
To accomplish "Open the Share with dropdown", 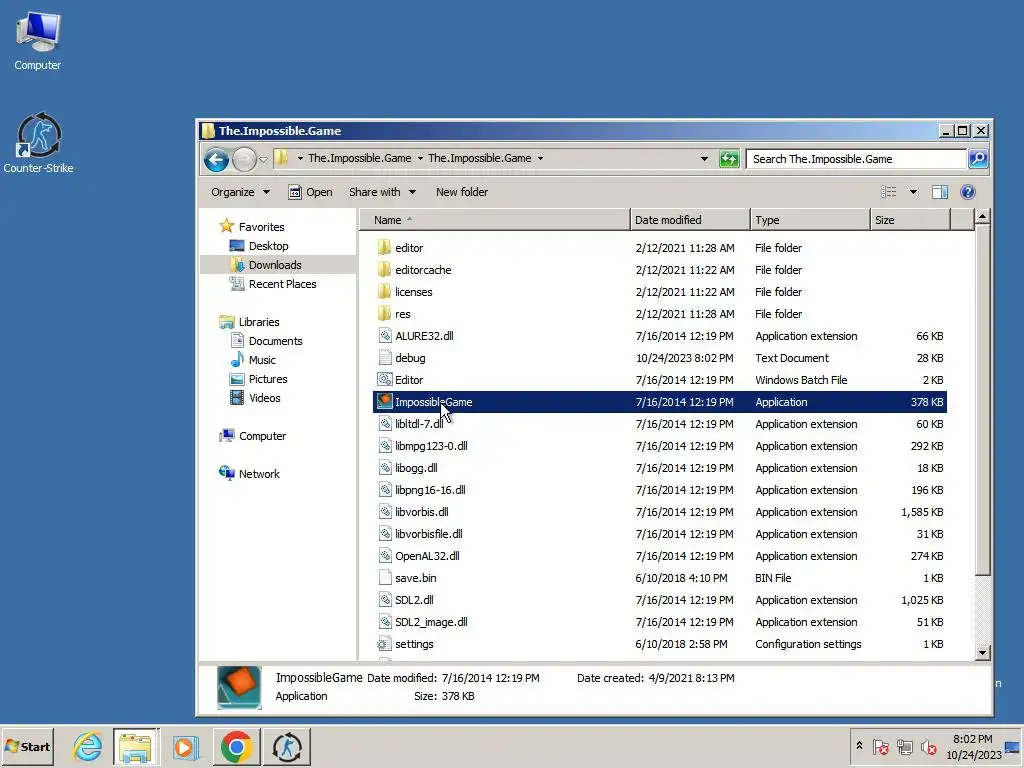I will pyautogui.click(x=382, y=192).
